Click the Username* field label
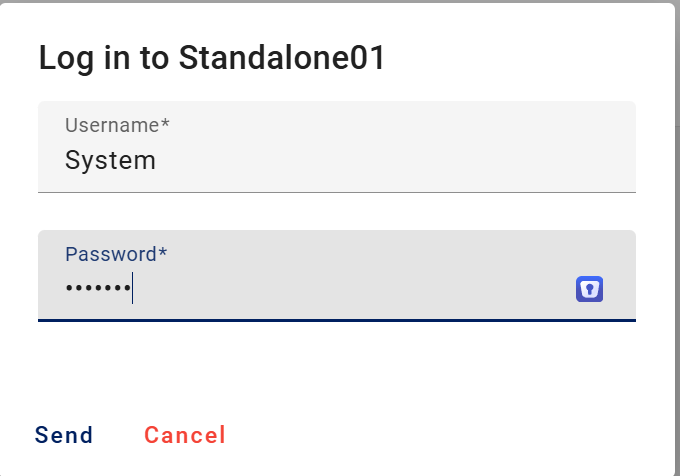Viewport: 680px width, 476px height. coord(117,125)
